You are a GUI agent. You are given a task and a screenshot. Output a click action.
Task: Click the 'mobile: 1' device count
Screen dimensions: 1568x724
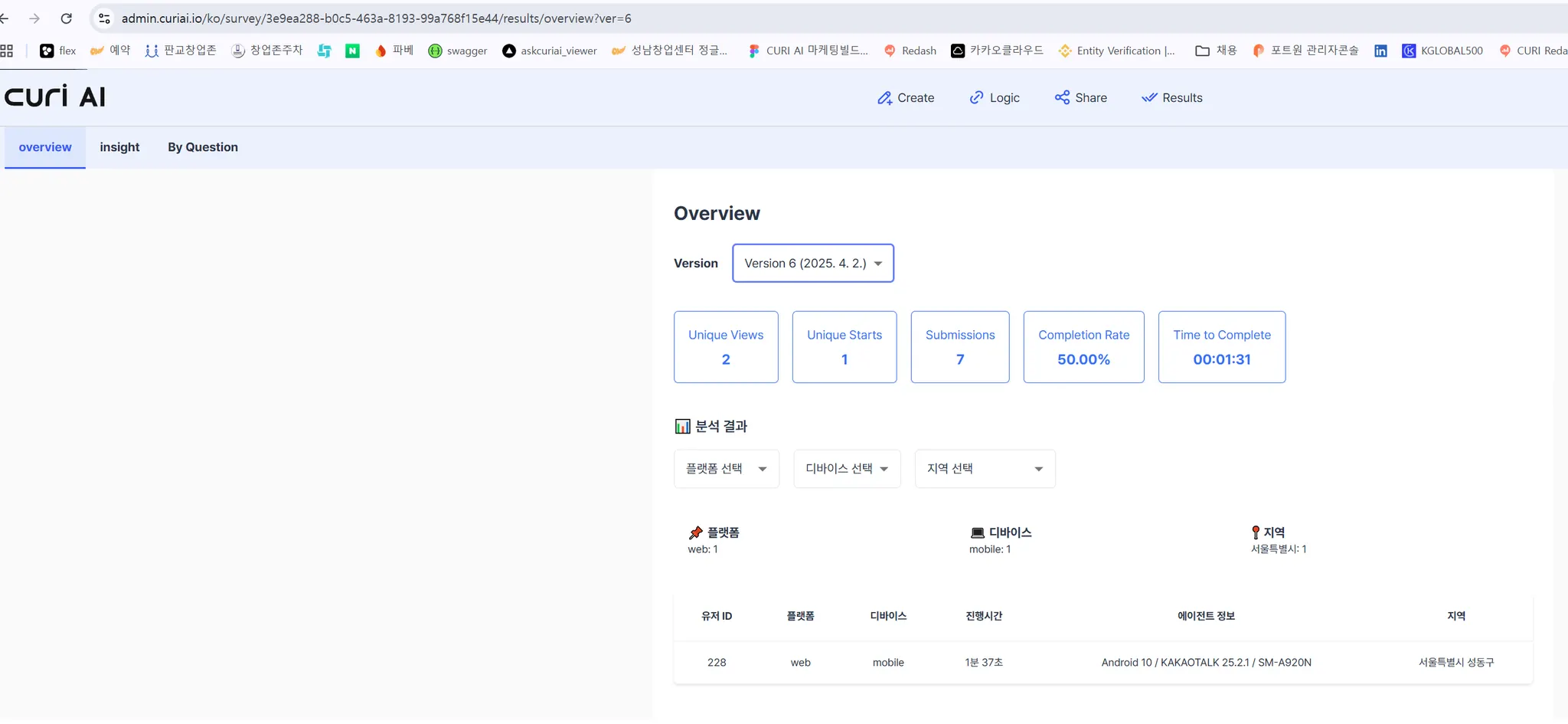[x=990, y=549]
